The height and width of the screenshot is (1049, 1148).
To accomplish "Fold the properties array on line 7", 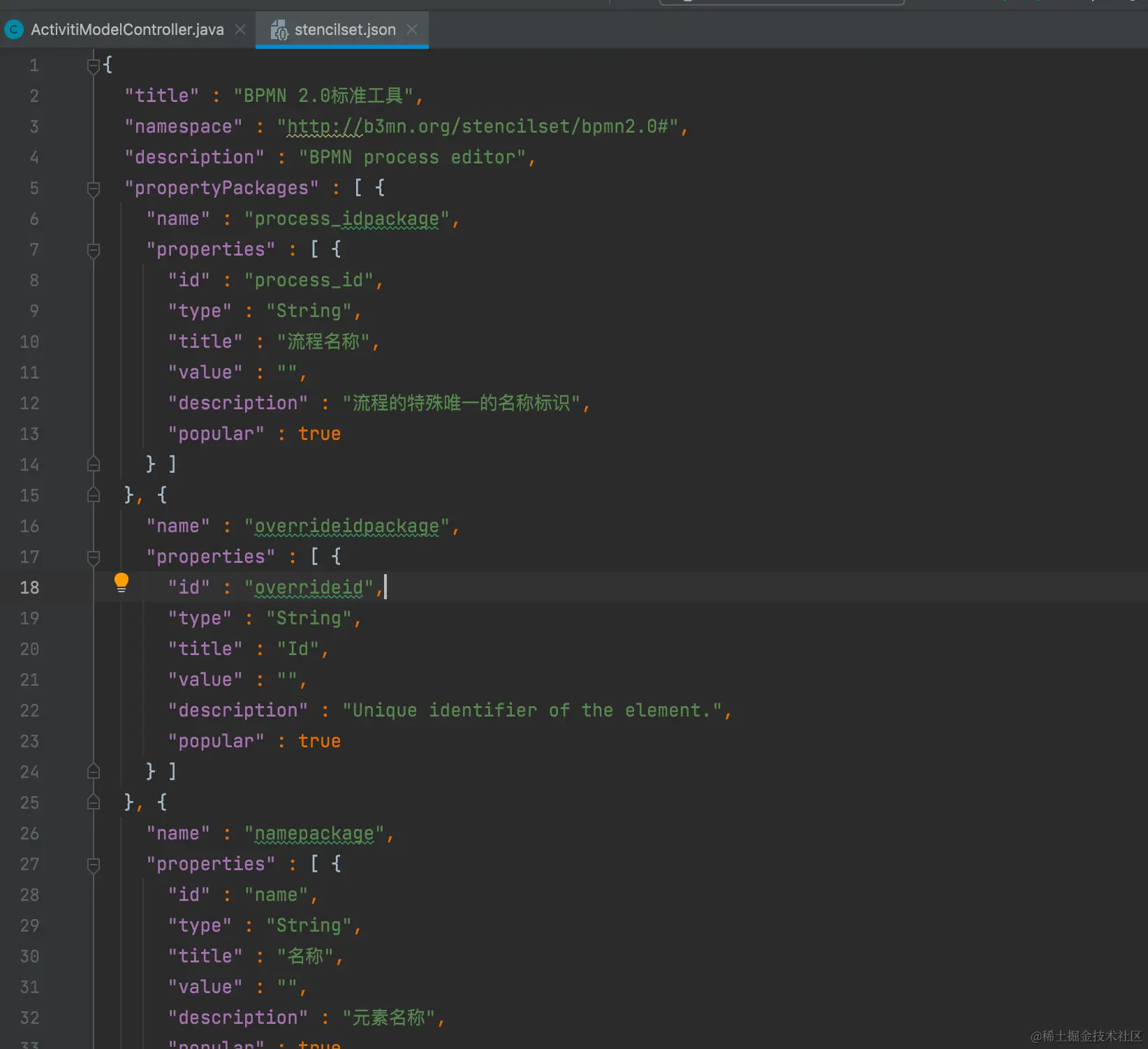I will coord(94,250).
